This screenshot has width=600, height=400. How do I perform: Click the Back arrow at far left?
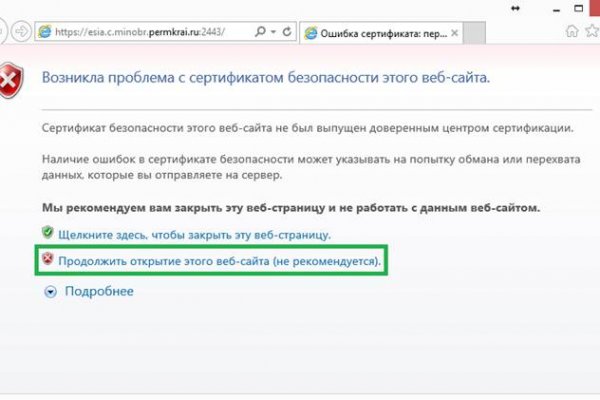pos(4,31)
